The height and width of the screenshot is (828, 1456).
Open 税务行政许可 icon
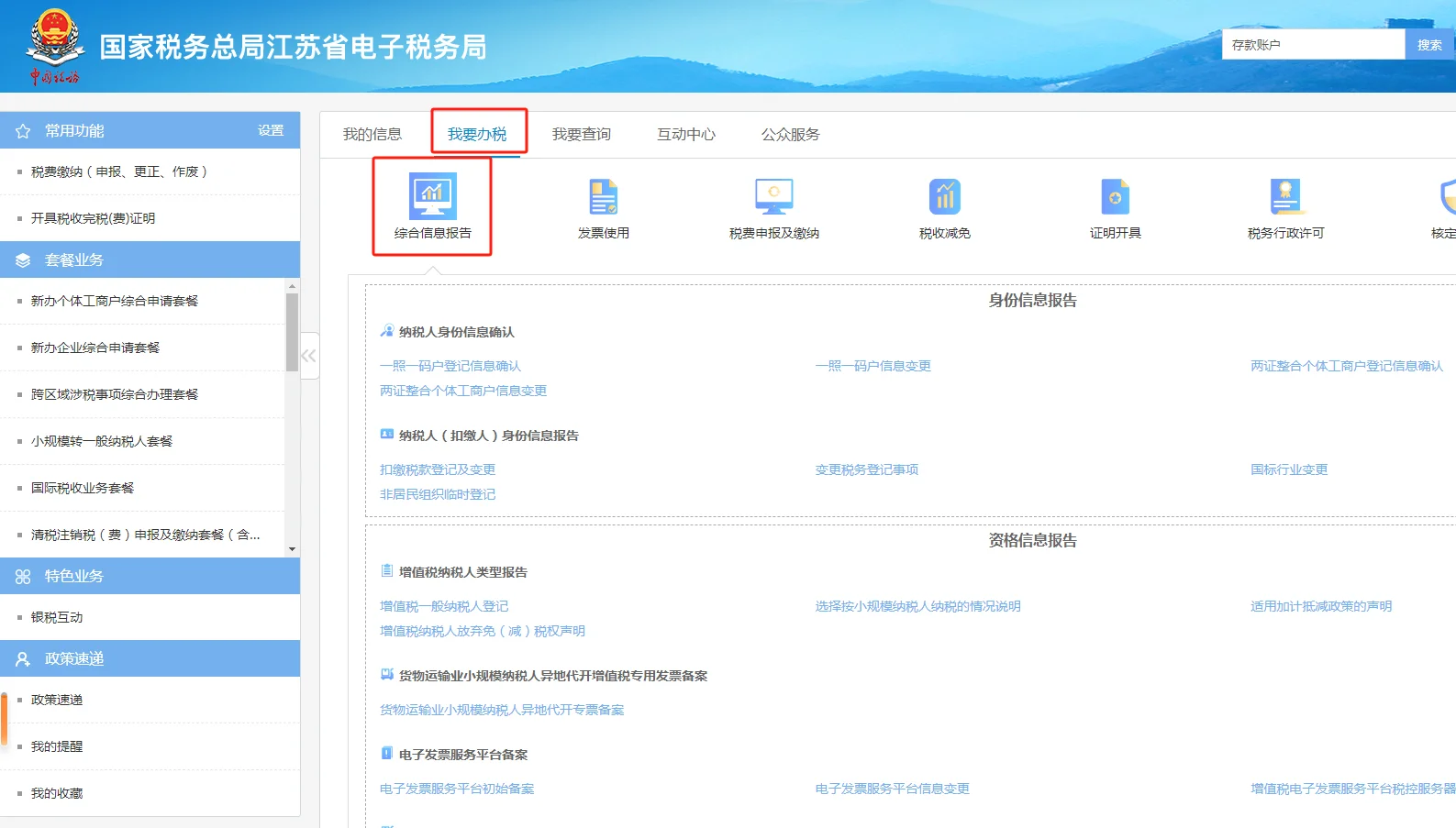[x=1285, y=196]
